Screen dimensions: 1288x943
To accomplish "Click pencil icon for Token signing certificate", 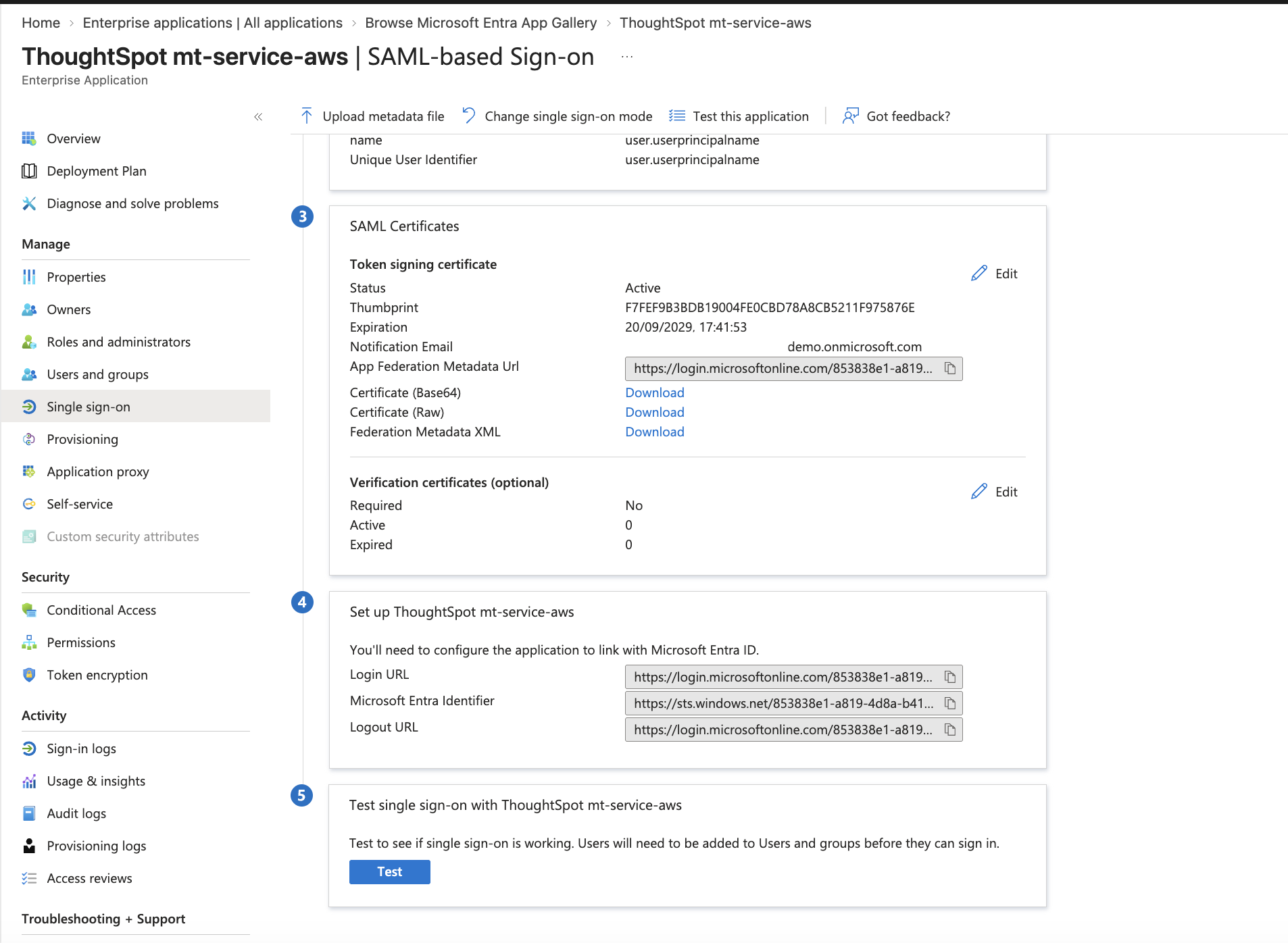I will click(979, 274).
